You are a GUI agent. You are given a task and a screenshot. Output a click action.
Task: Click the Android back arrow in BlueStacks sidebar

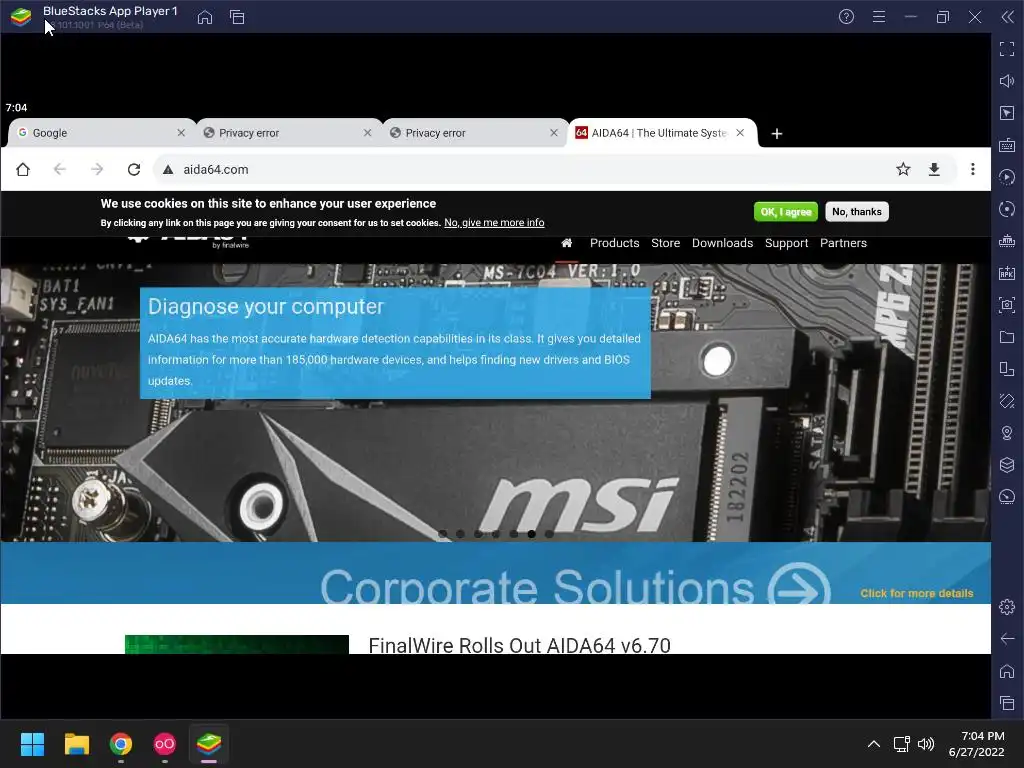click(1006, 639)
